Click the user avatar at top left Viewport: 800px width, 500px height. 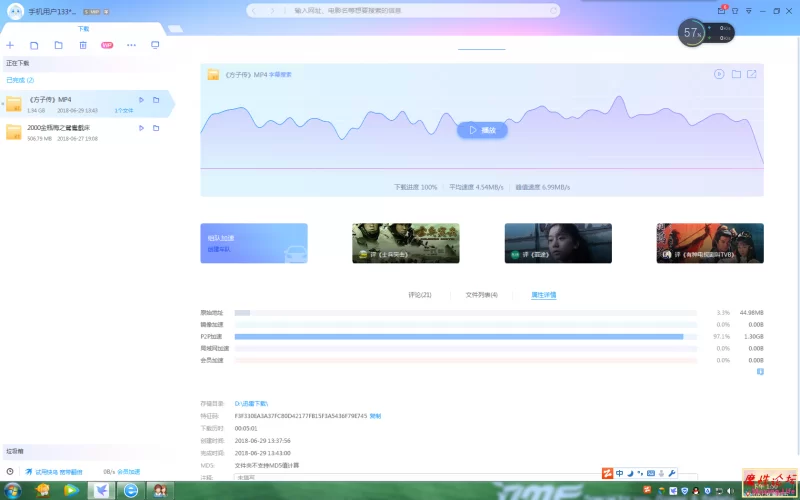pos(15,11)
